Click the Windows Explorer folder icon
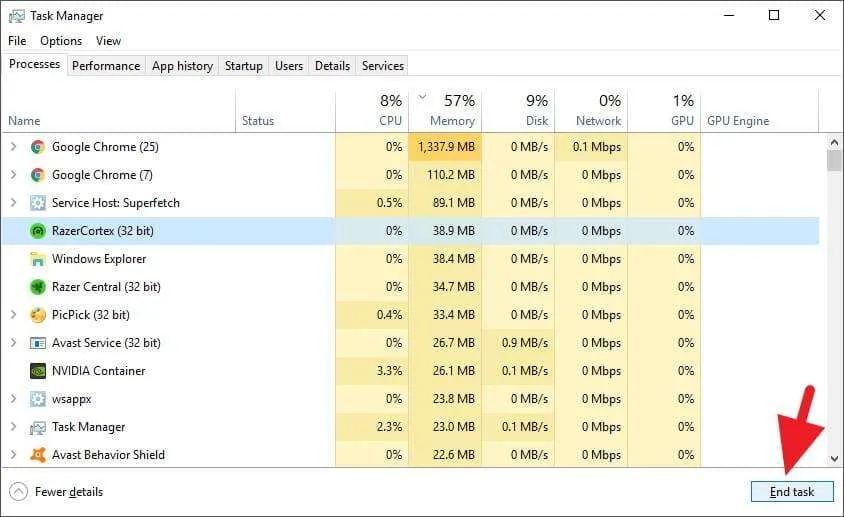This screenshot has width=844, height=517. tap(38, 259)
